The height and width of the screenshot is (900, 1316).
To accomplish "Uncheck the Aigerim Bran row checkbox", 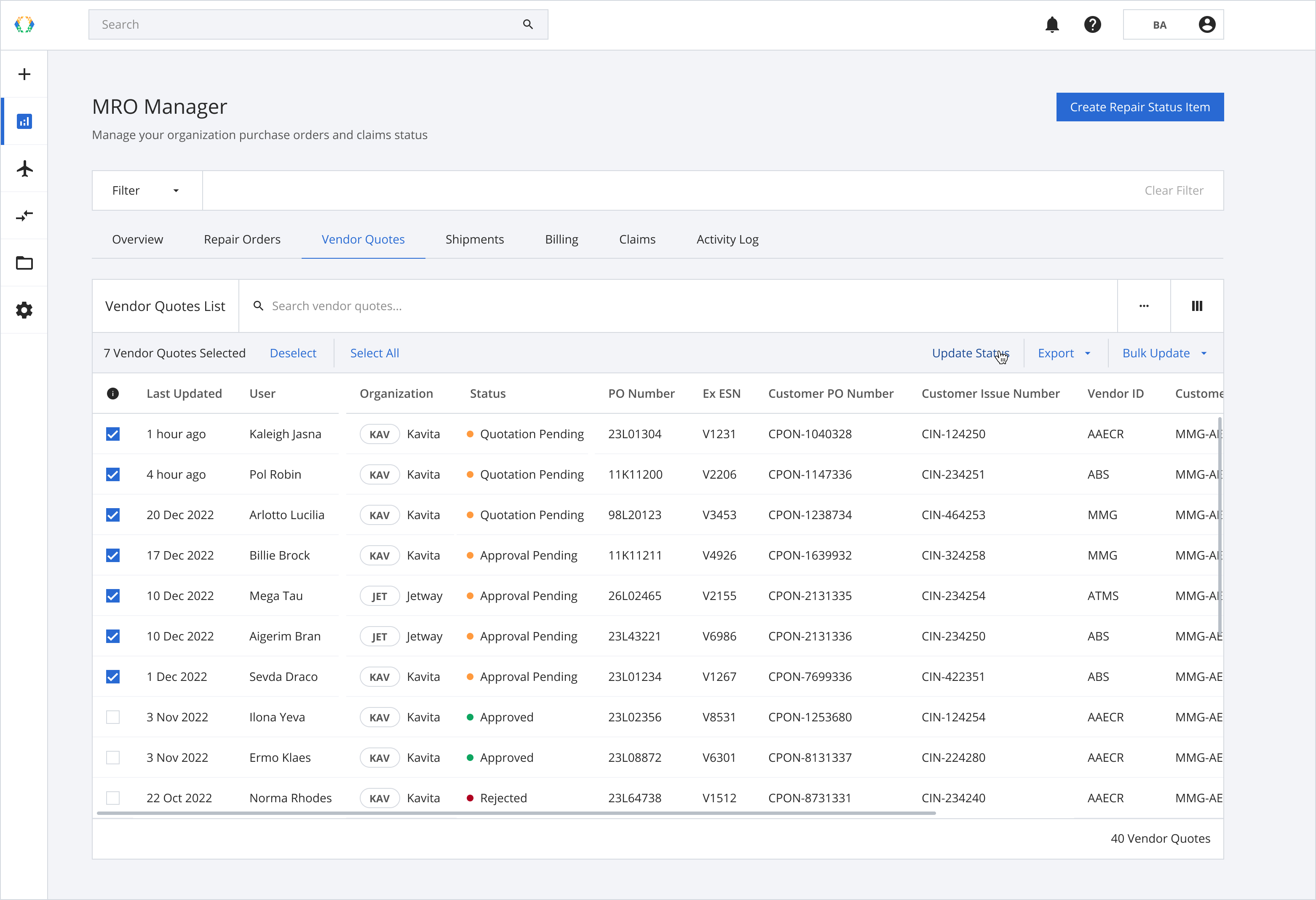I will pyautogui.click(x=113, y=637).
